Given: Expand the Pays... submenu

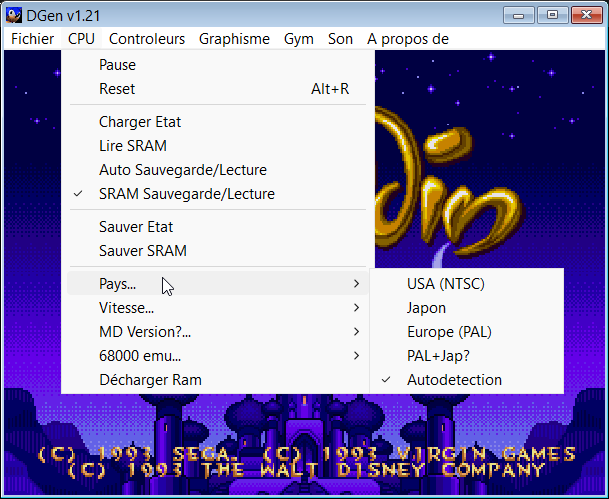Looking at the screenshot, I should tap(218, 284).
